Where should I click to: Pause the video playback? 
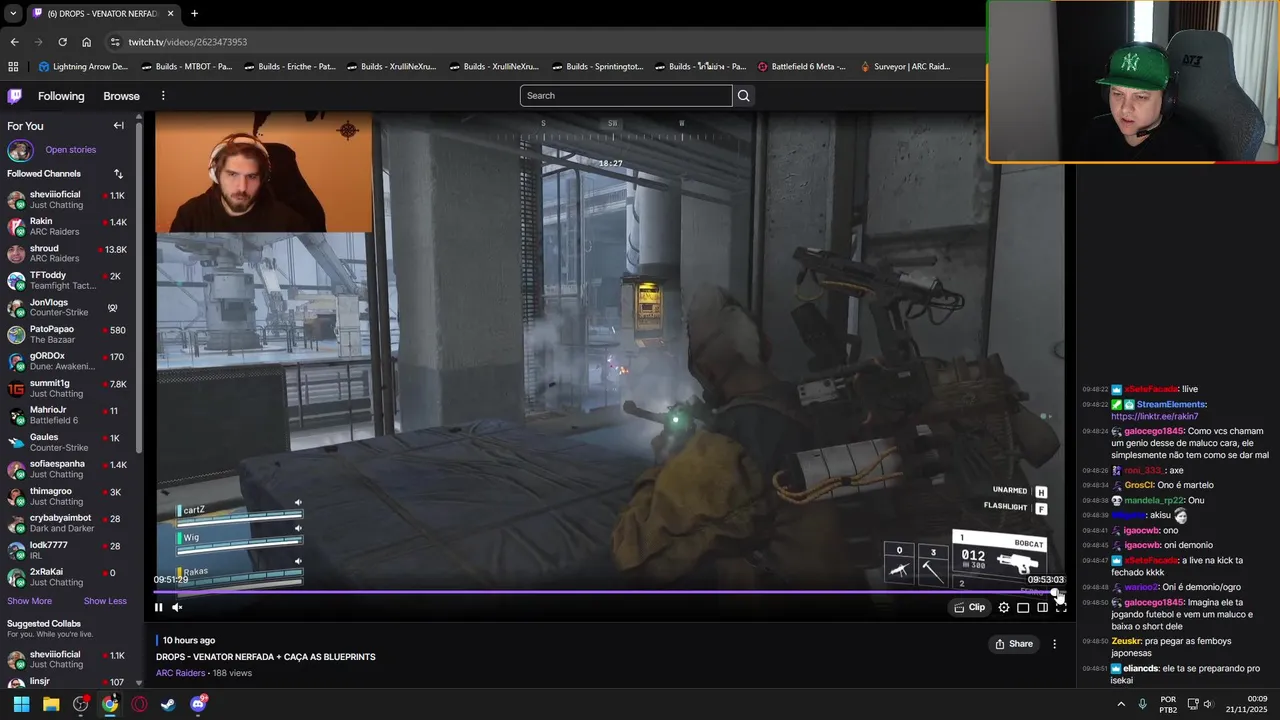click(x=158, y=607)
